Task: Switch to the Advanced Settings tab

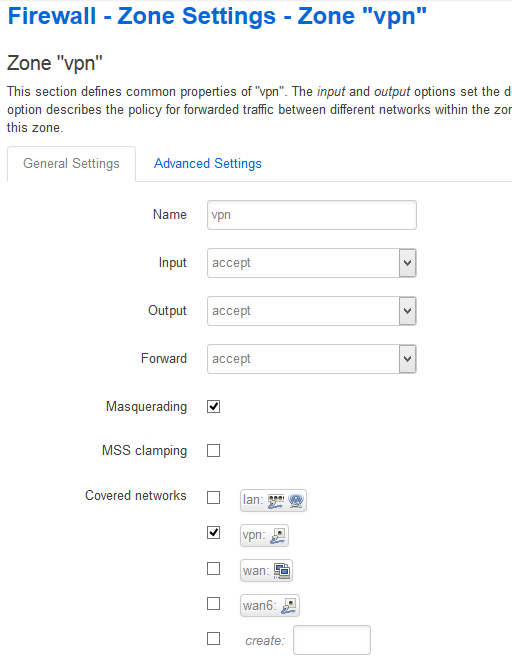Action: tap(208, 163)
